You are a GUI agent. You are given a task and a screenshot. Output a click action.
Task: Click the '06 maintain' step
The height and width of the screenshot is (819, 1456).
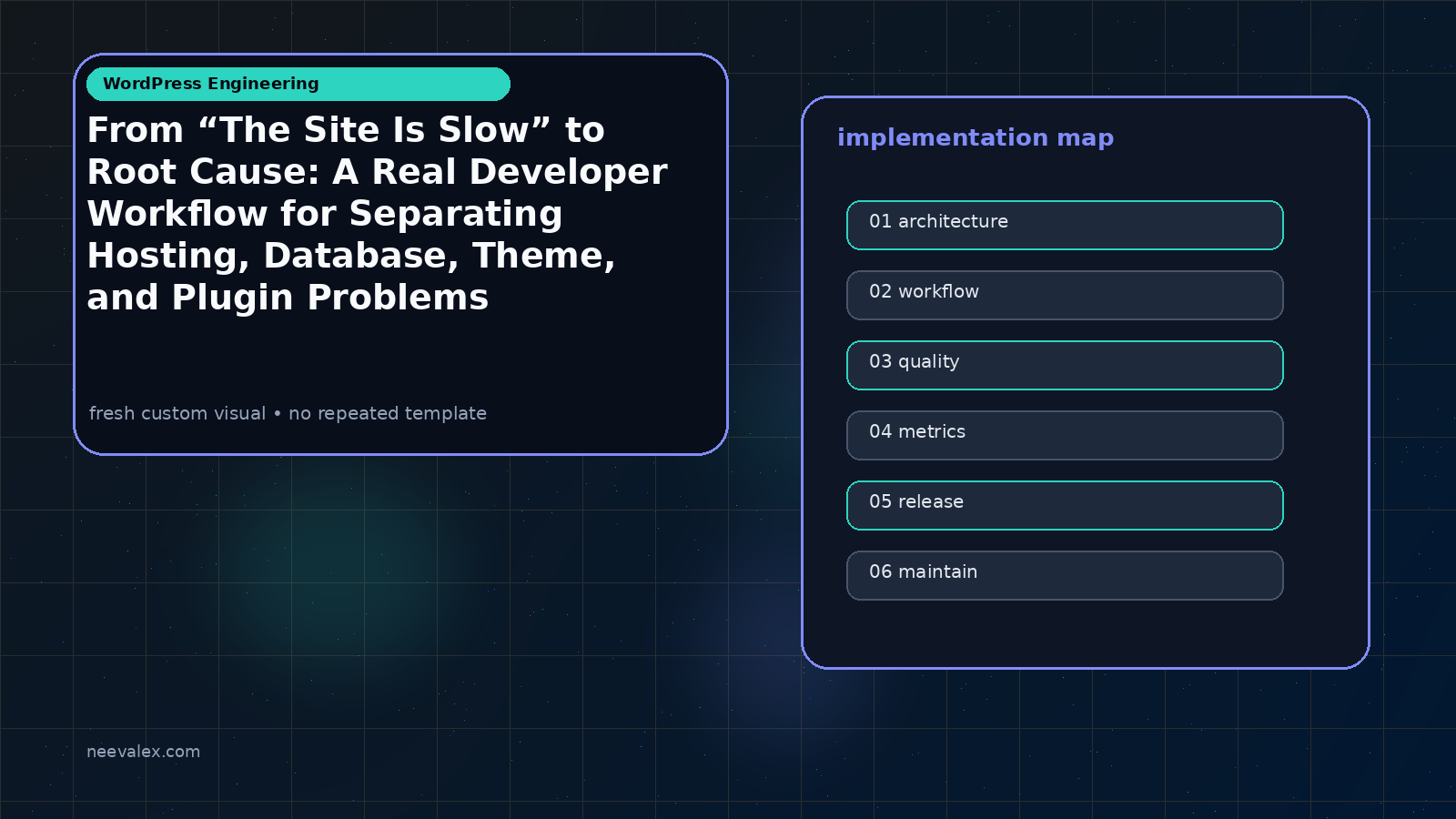coord(1065,575)
